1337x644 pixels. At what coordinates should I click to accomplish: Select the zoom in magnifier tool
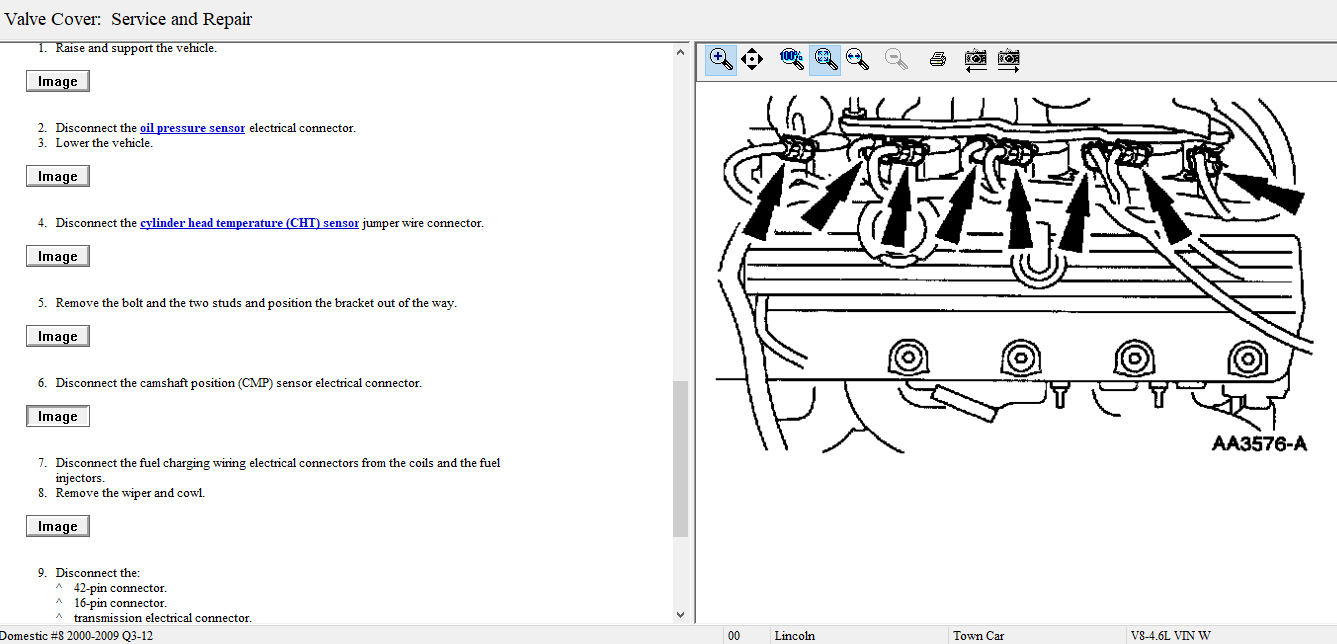click(720, 59)
